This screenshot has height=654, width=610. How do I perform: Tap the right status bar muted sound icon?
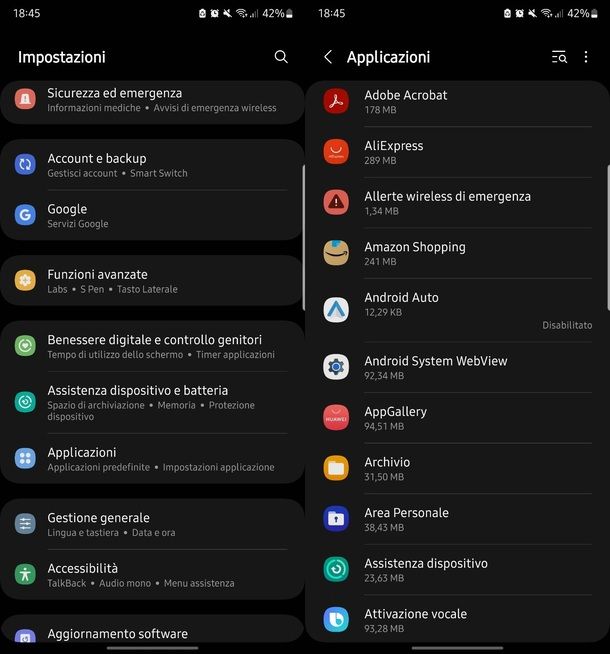coord(532,13)
